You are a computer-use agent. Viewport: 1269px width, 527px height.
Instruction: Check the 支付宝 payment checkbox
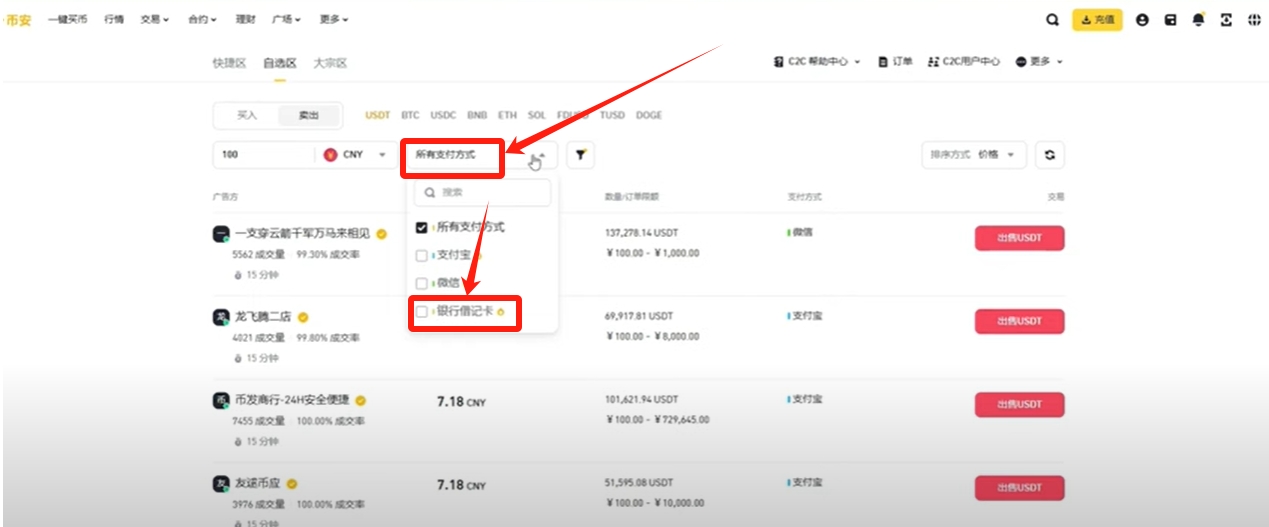[422, 256]
